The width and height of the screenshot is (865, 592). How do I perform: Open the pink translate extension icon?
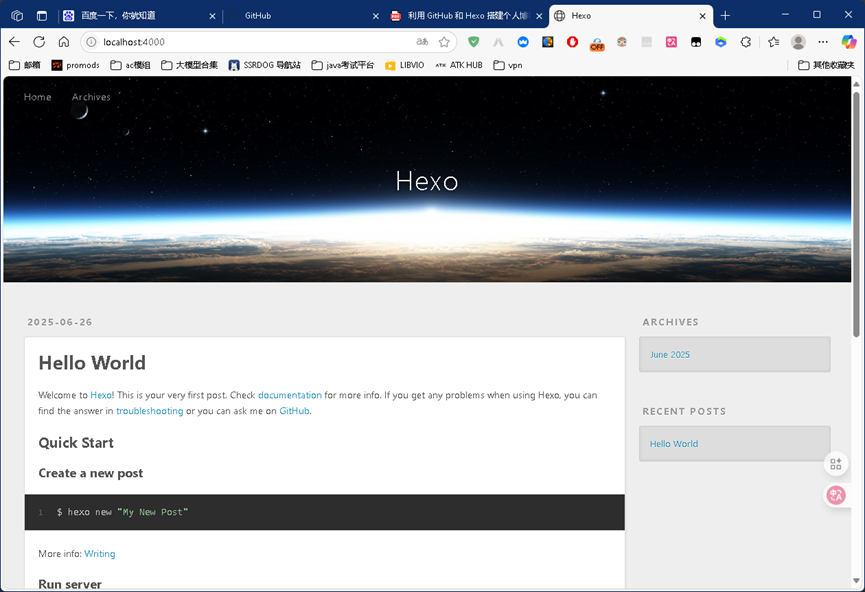point(671,42)
